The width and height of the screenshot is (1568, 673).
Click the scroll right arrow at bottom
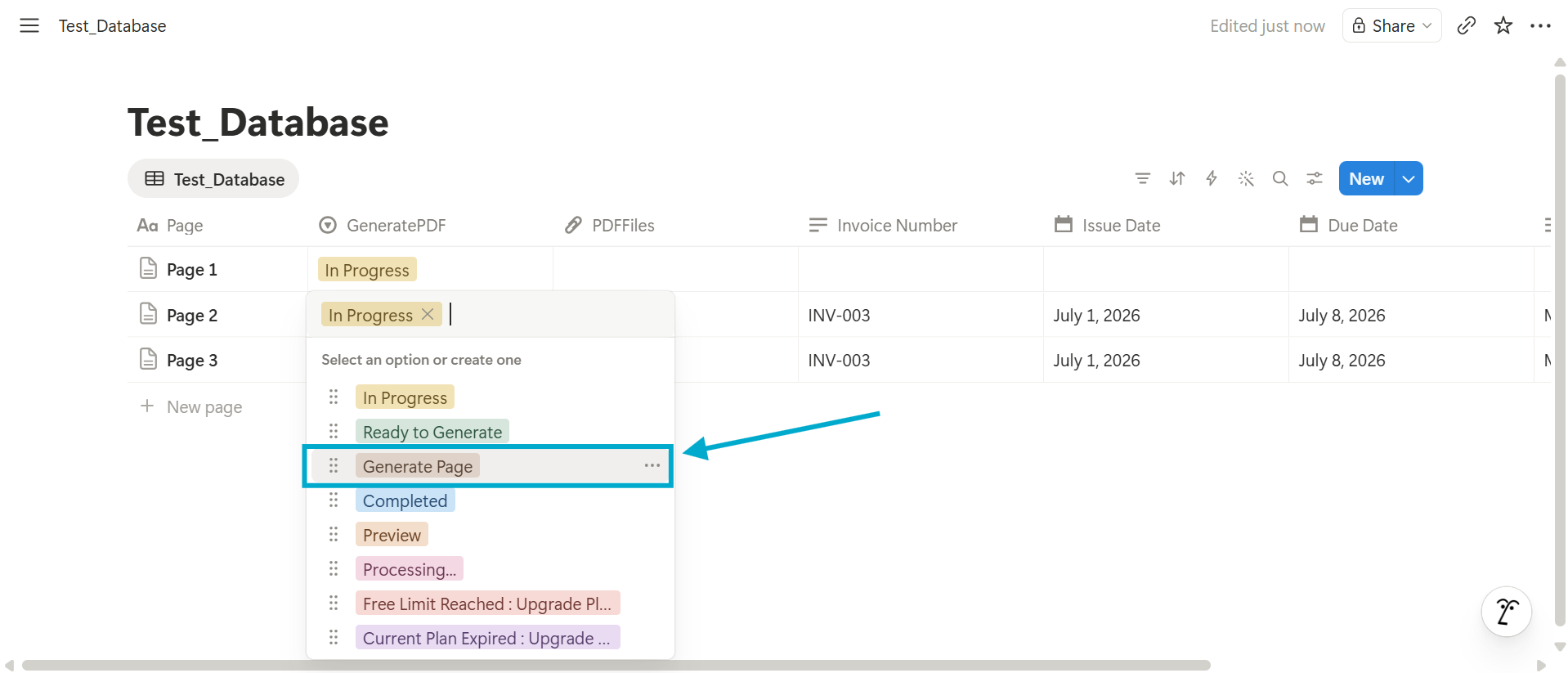[1541, 665]
